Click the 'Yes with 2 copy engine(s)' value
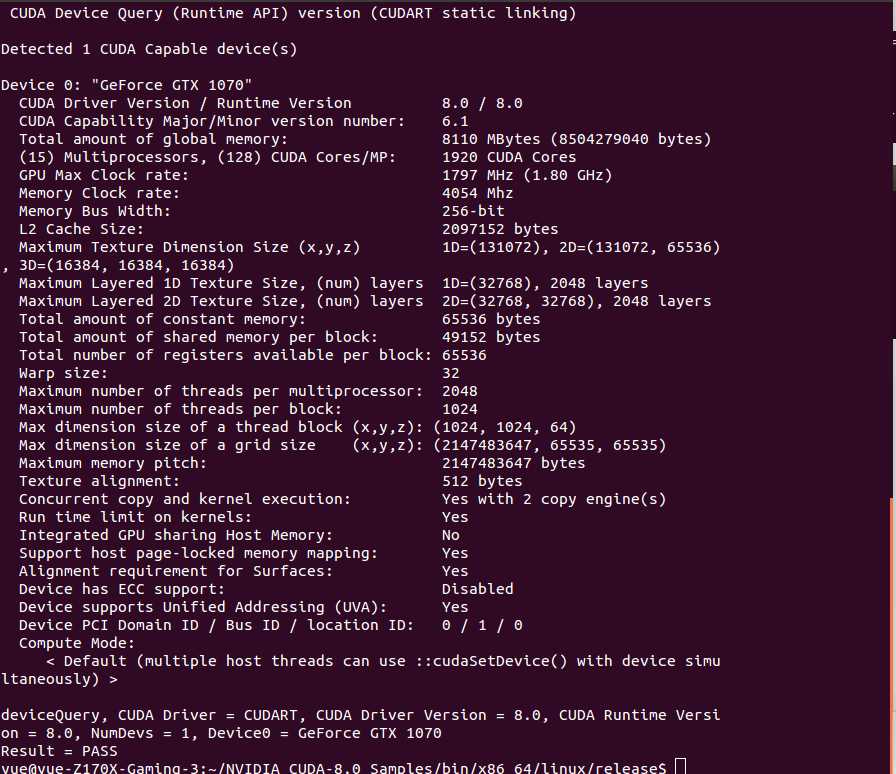This screenshot has width=896, height=774. pyautogui.click(x=554, y=499)
